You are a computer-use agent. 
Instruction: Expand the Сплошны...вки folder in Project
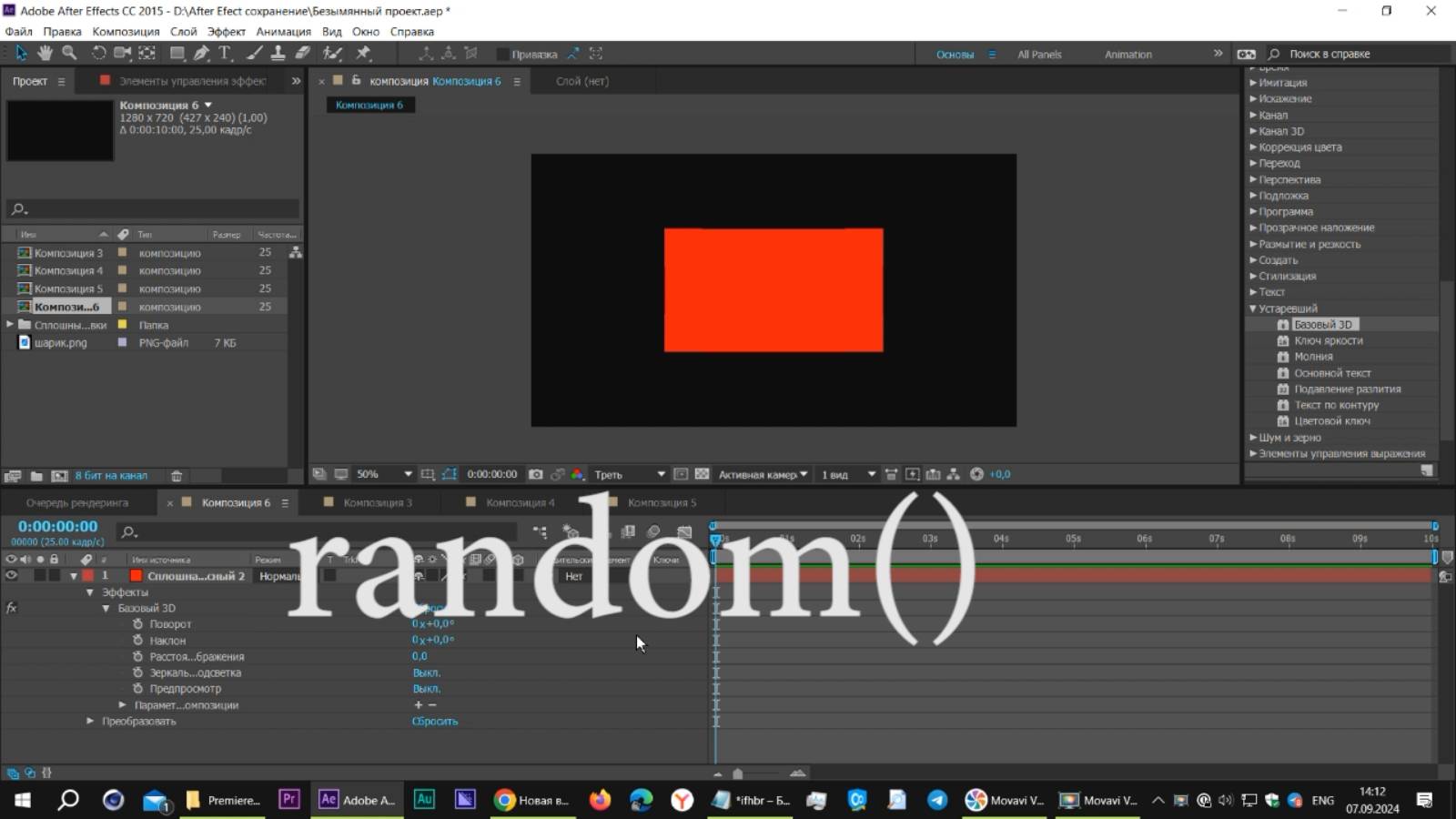coord(10,324)
